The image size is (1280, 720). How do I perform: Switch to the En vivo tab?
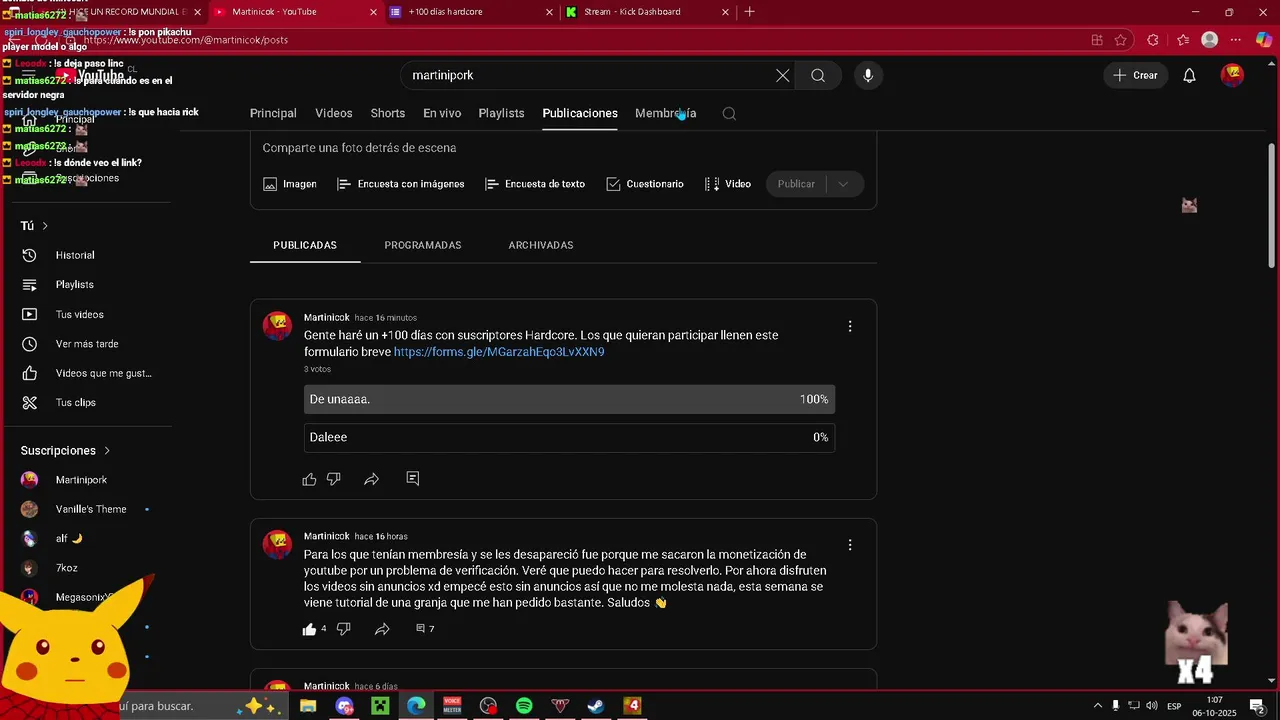pos(442,113)
